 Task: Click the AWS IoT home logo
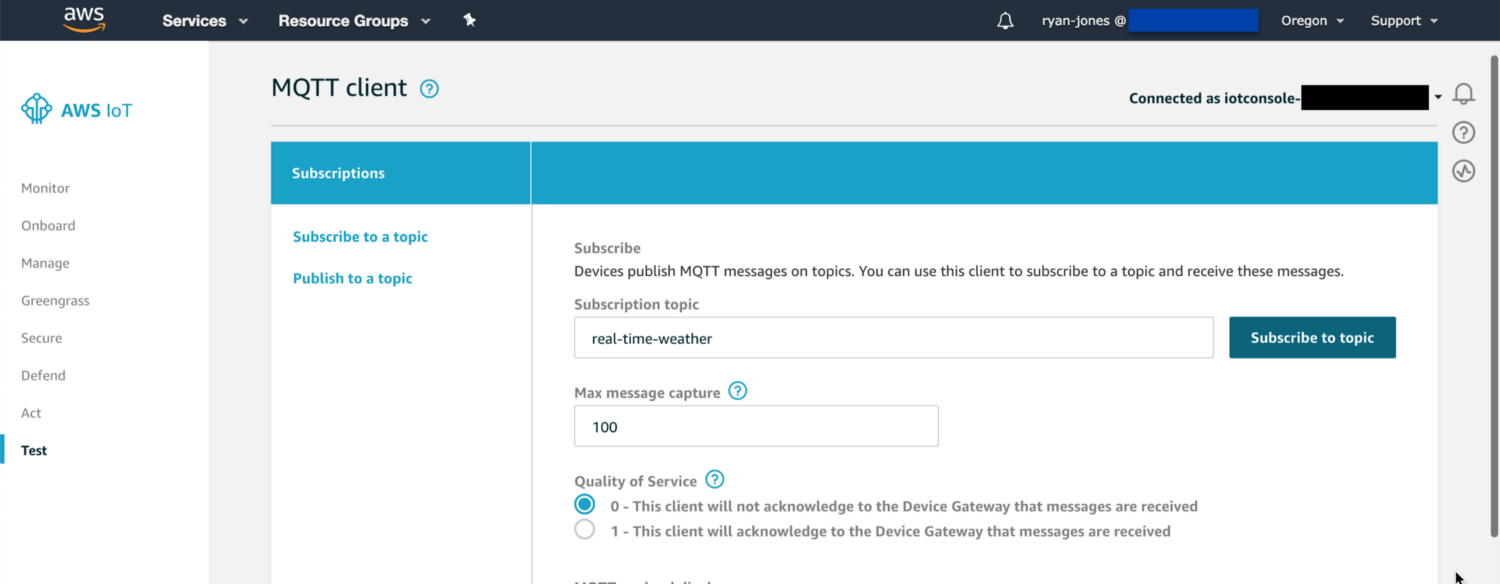(77, 110)
